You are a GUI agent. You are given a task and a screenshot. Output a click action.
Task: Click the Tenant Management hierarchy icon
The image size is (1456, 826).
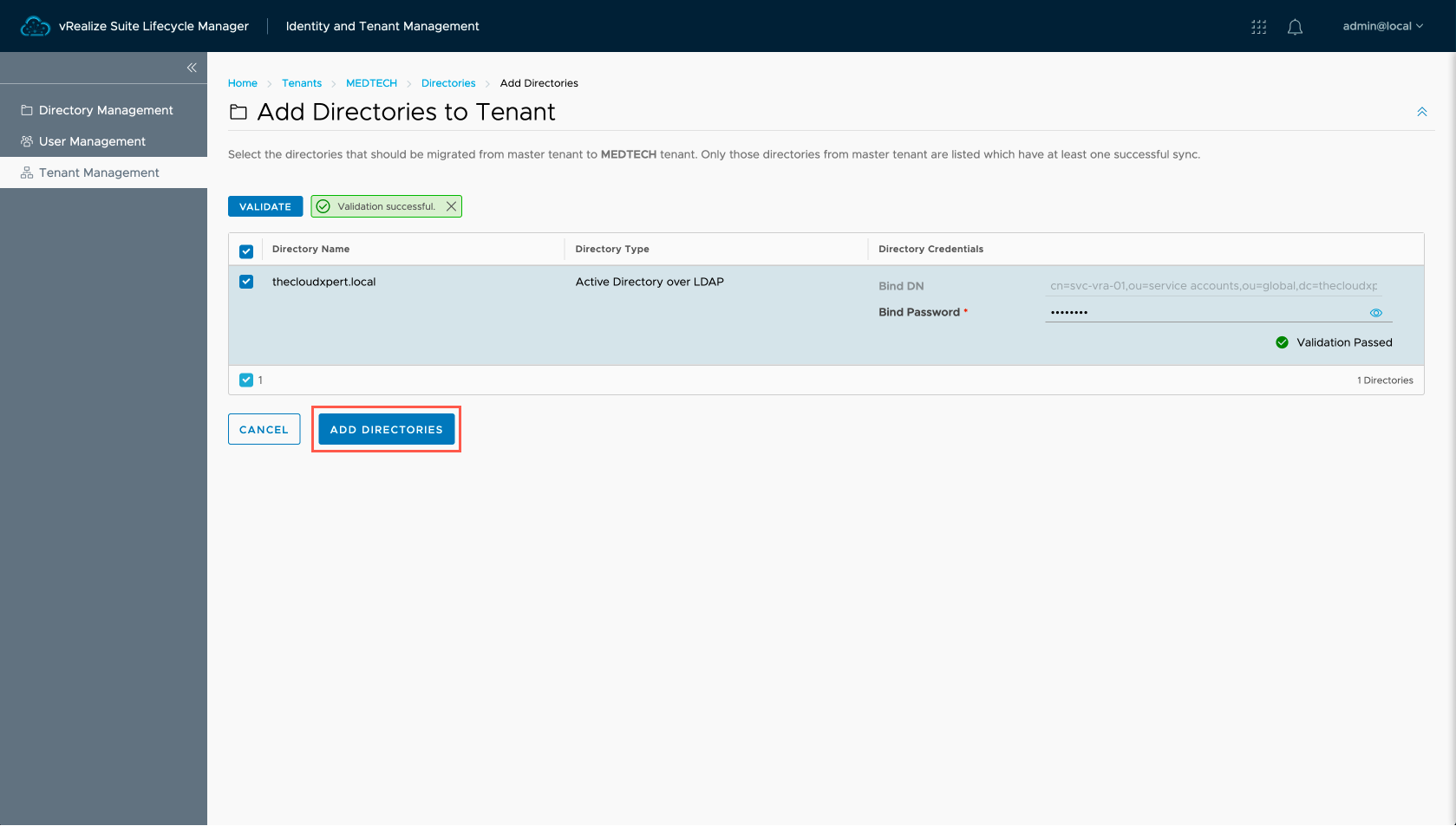27,172
